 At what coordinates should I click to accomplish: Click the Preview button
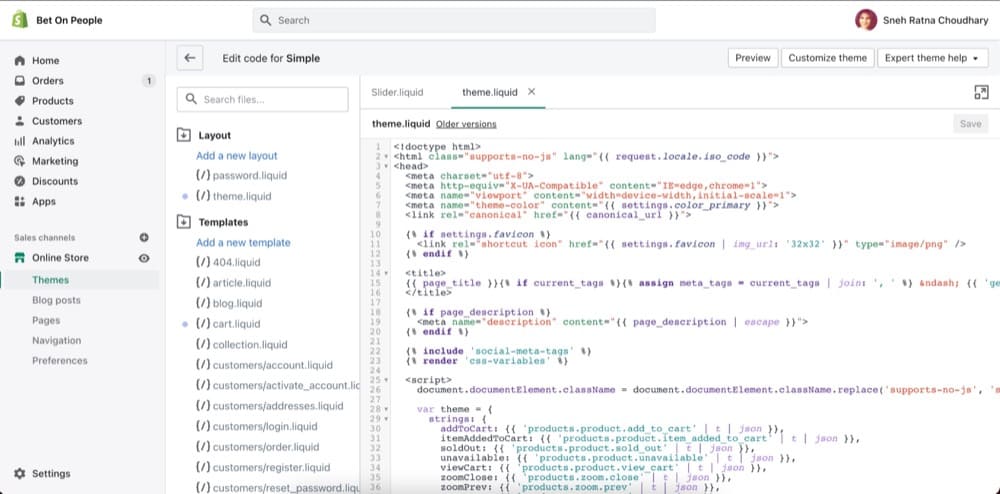(x=752, y=58)
